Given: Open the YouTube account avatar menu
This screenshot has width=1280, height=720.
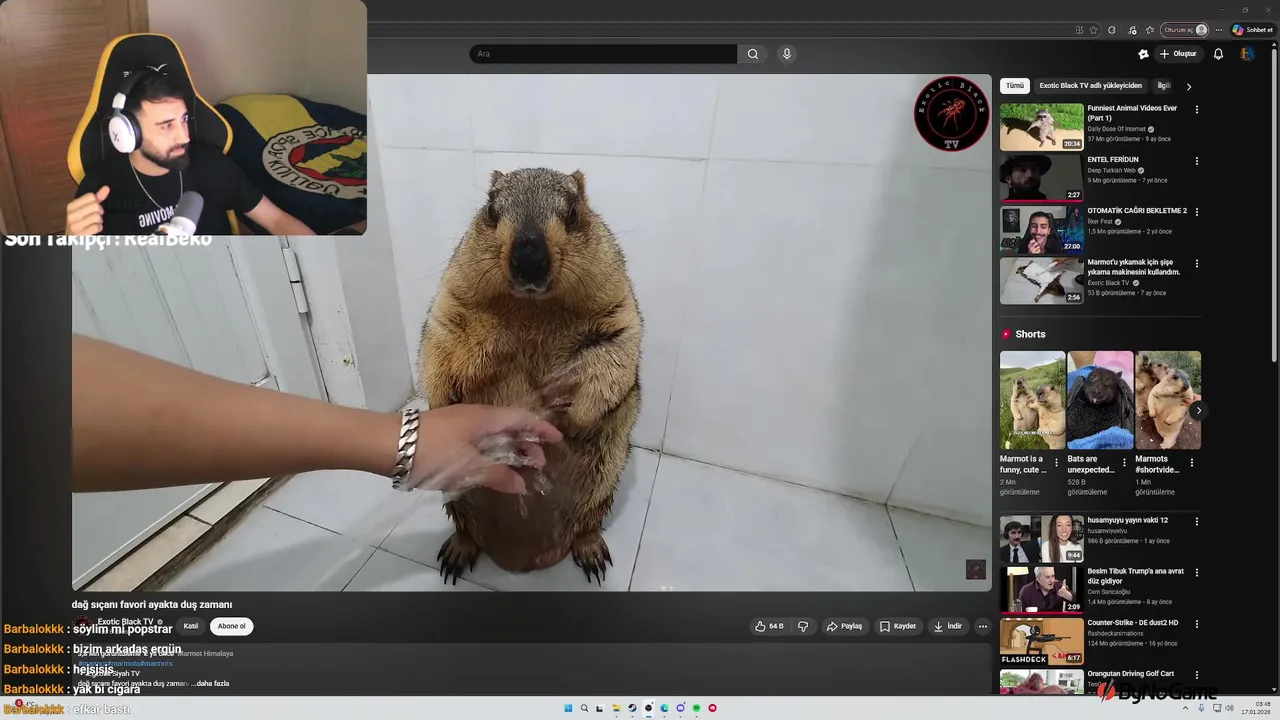Looking at the screenshot, I should coord(1246,54).
